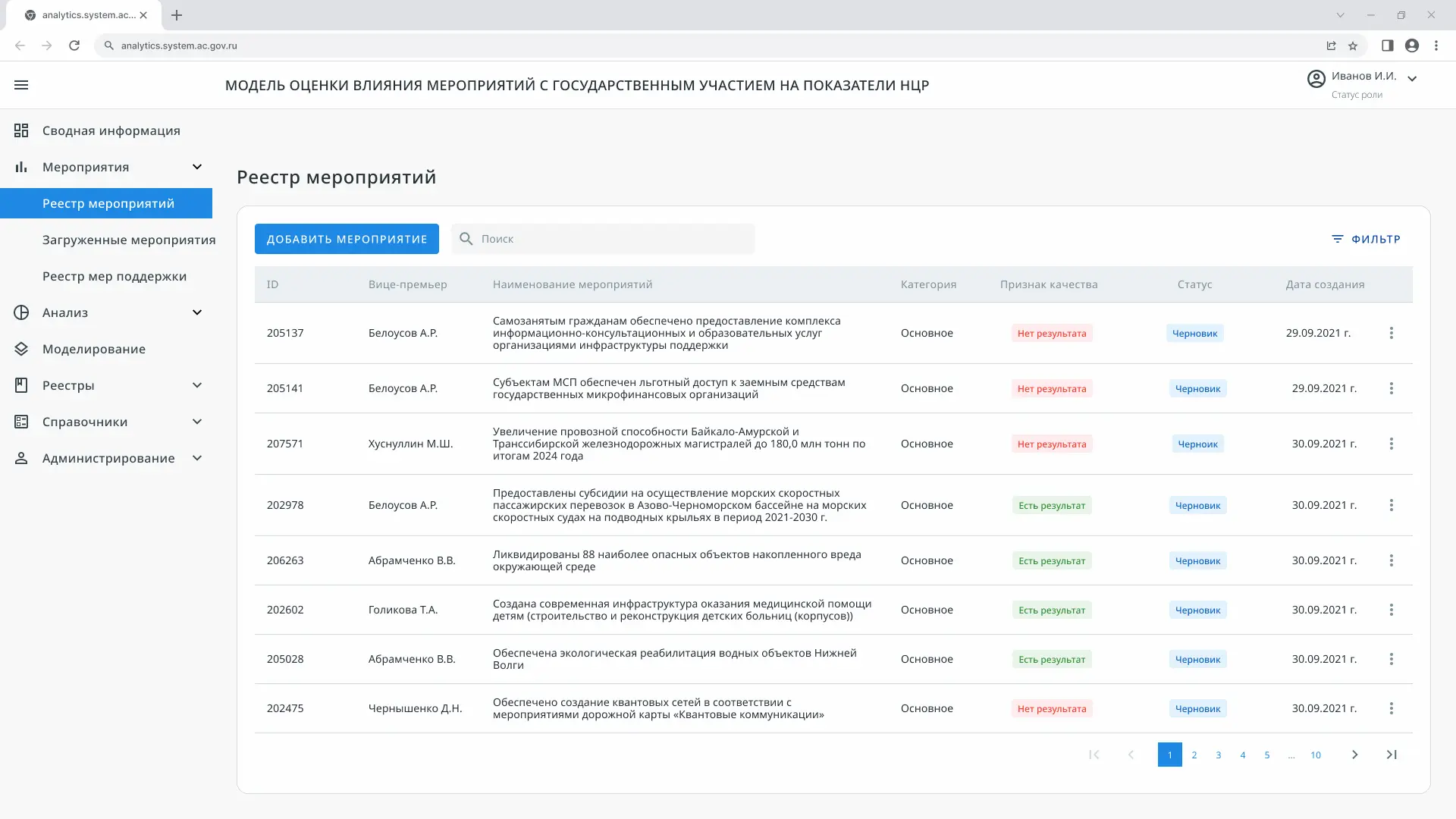Viewport: 1456px width, 819px height.
Task: Go to the last page icon
Action: tap(1391, 755)
